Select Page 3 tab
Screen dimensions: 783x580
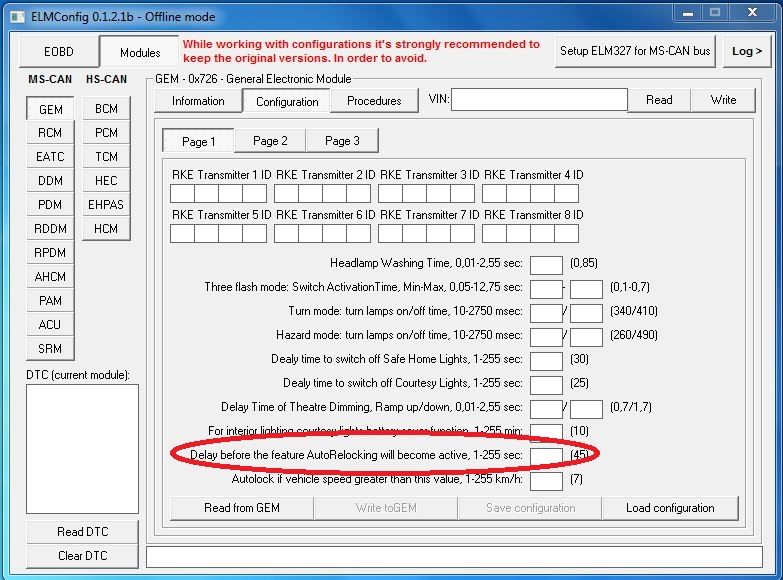click(x=342, y=141)
